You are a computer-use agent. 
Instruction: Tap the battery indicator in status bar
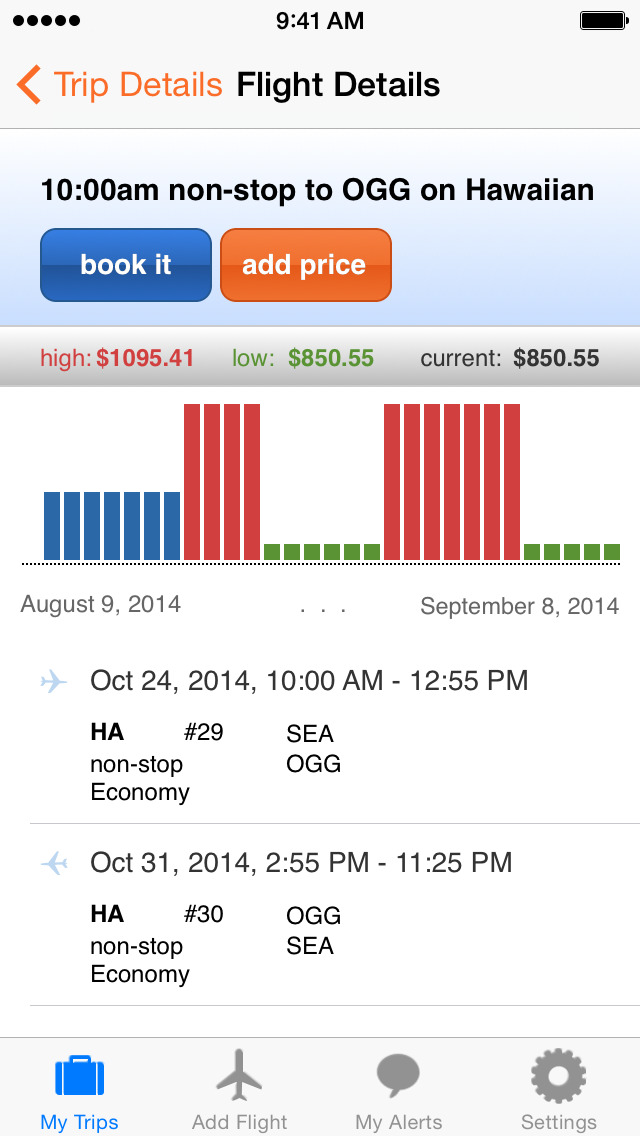point(603,20)
